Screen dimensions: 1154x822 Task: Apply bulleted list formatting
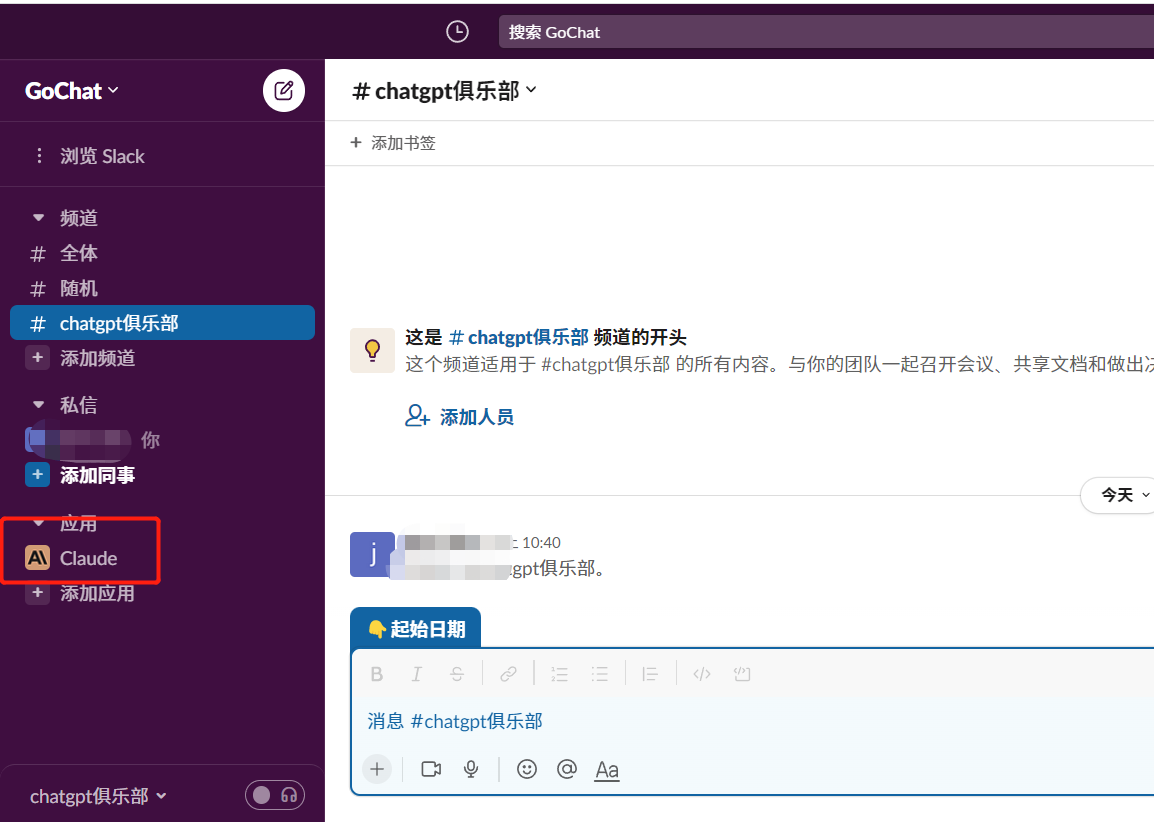tap(600, 674)
